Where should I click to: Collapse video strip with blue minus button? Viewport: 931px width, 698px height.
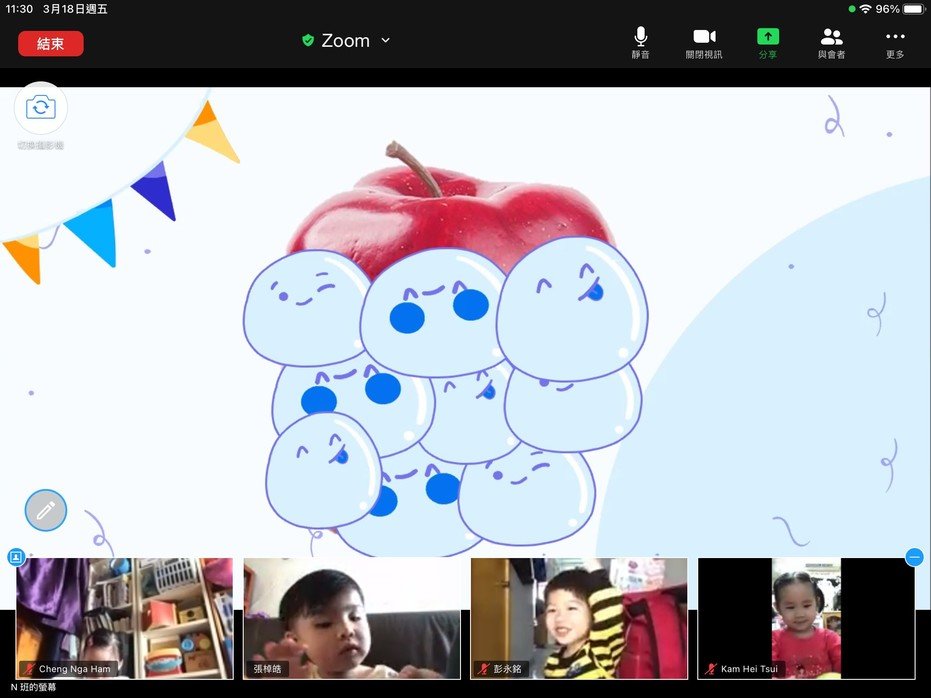[914, 557]
